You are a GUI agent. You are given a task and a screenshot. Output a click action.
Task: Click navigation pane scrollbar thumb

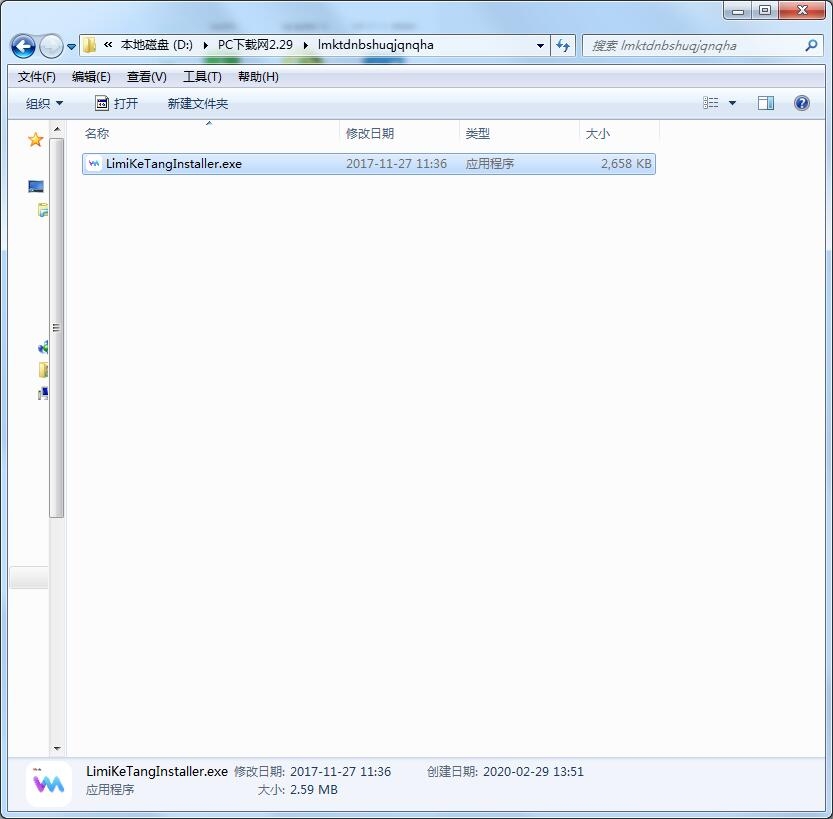(56, 327)
